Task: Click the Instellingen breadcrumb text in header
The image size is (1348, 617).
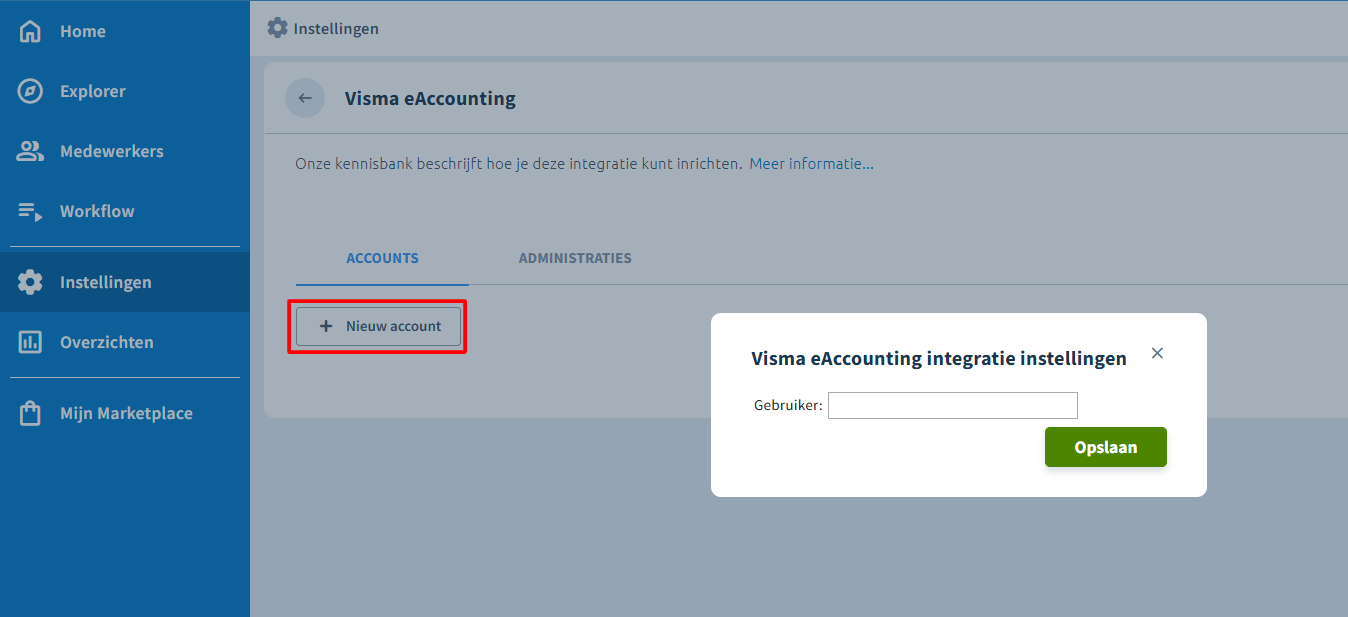Action: 336,28
